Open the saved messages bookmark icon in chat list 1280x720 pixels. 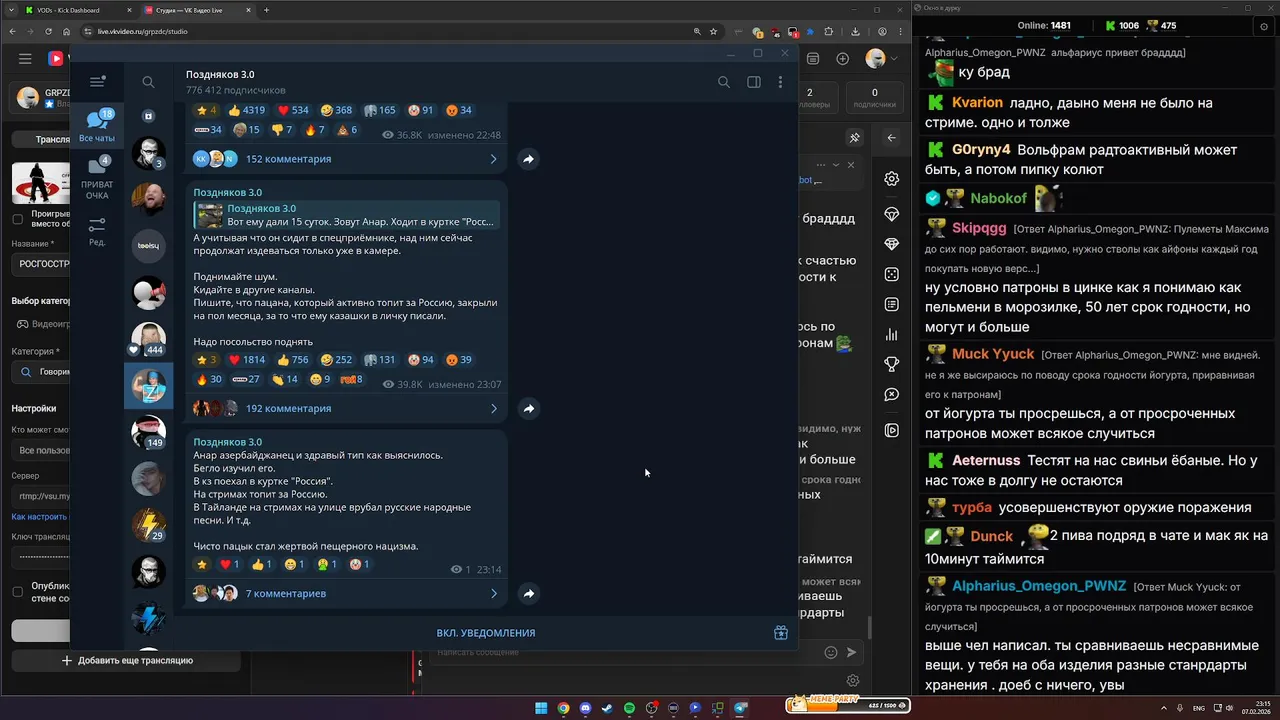[148, 116]
